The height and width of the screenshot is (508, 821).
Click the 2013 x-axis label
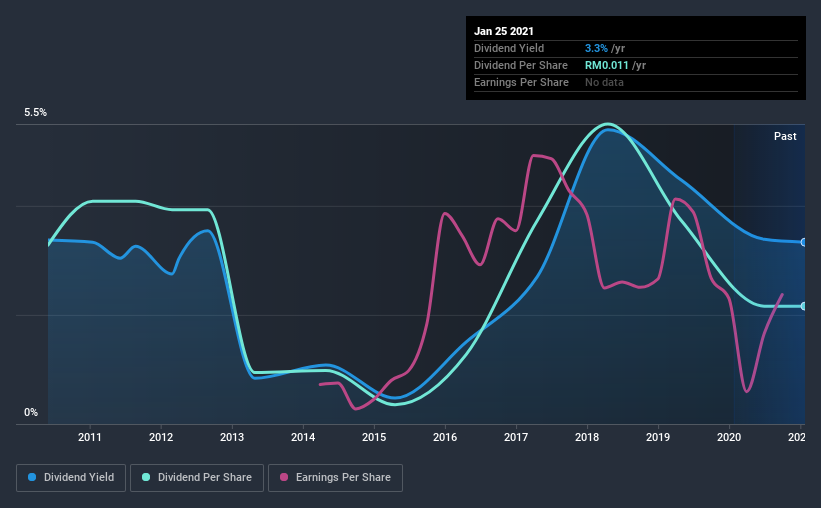pyautogui.click(x=232, y=437)
